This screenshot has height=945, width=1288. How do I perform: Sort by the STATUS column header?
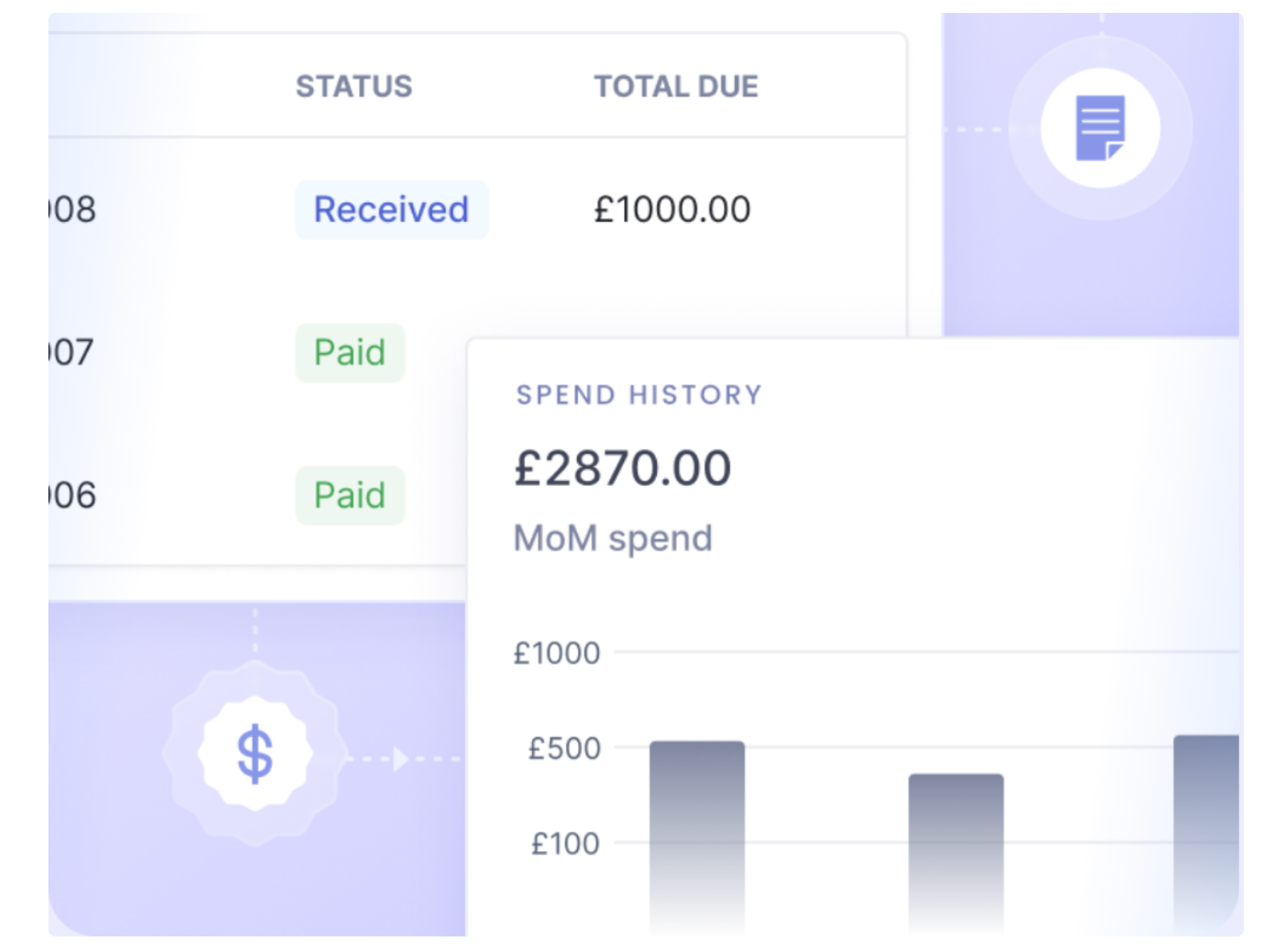(x=354, y=87)
